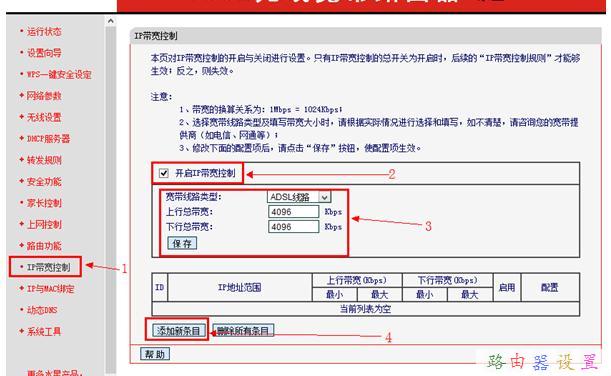Open 家长控制 menu item
The height and width of the screenshot is (376, 611).
tap(44, 203)
